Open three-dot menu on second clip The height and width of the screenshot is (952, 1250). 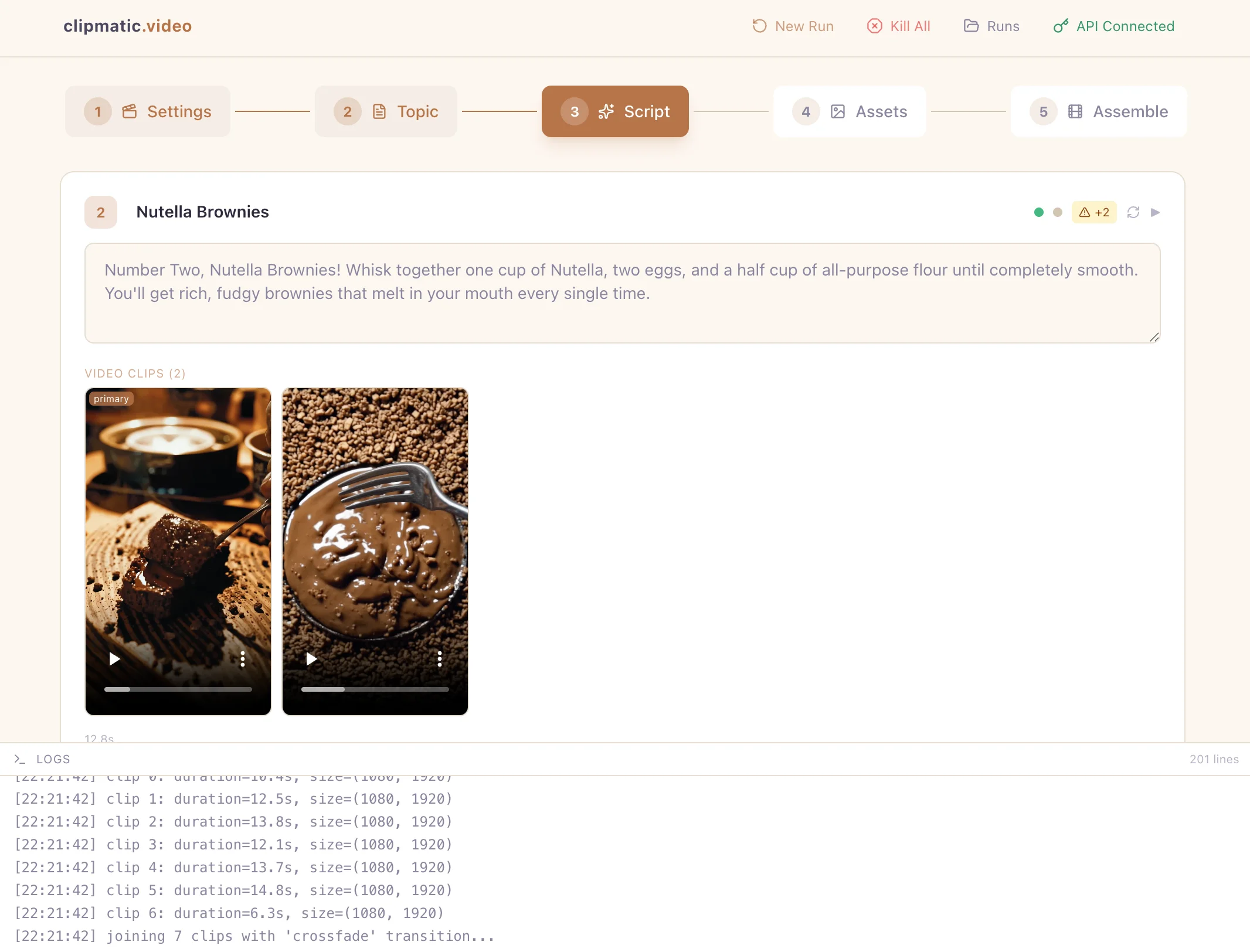coord(439,659)
